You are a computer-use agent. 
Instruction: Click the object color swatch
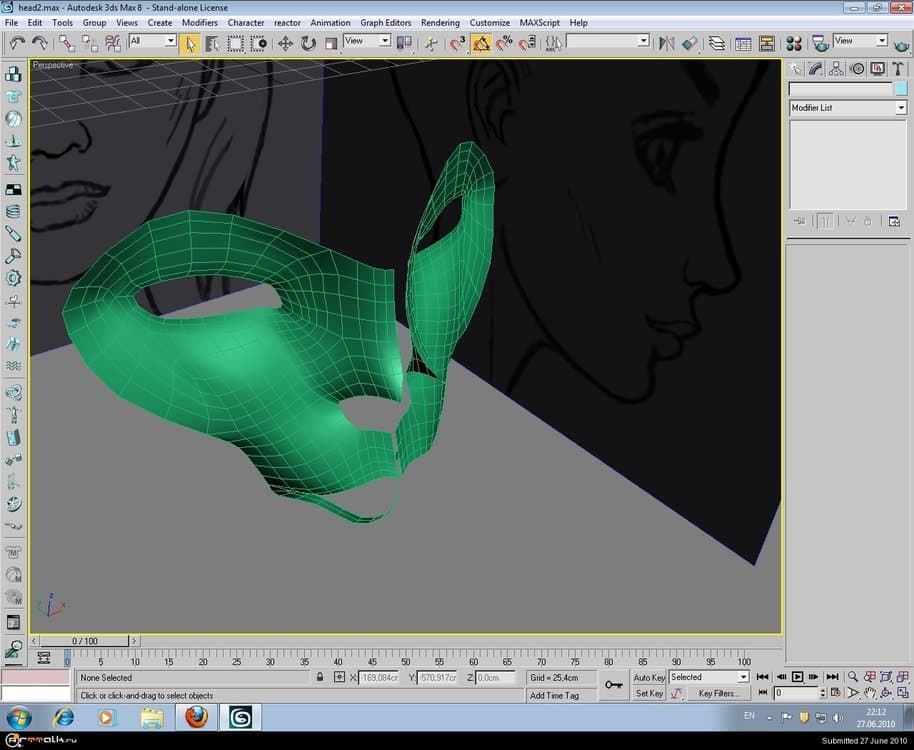(899, 88)
